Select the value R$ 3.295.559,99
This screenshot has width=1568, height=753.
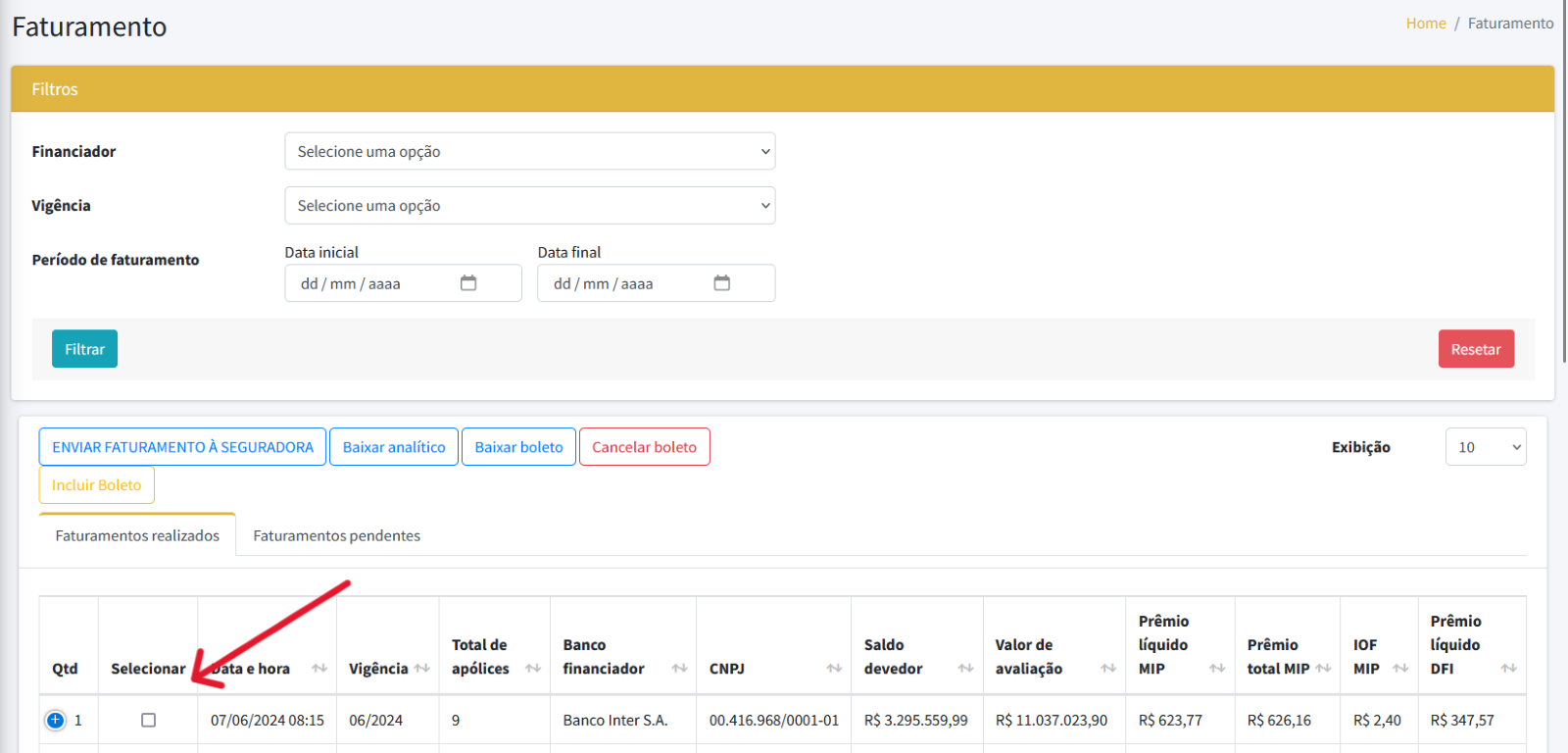(x=915, y=720)
